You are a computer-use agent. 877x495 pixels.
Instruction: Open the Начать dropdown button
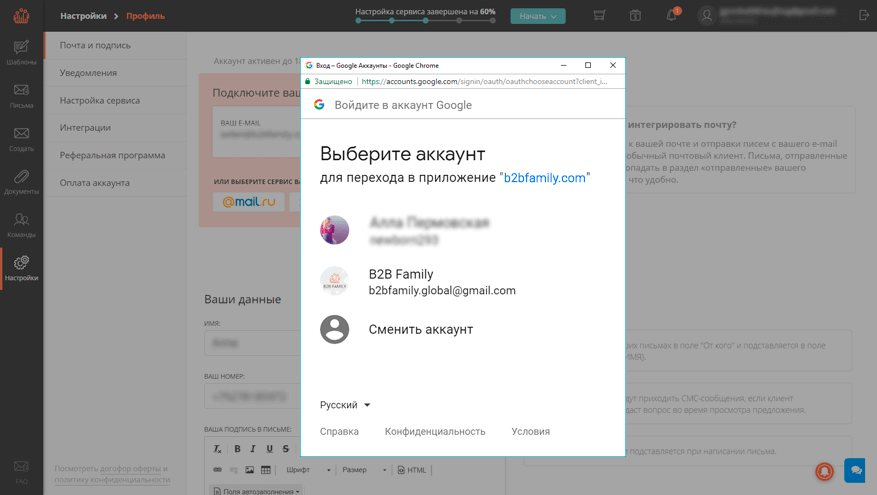pos(537,16)
